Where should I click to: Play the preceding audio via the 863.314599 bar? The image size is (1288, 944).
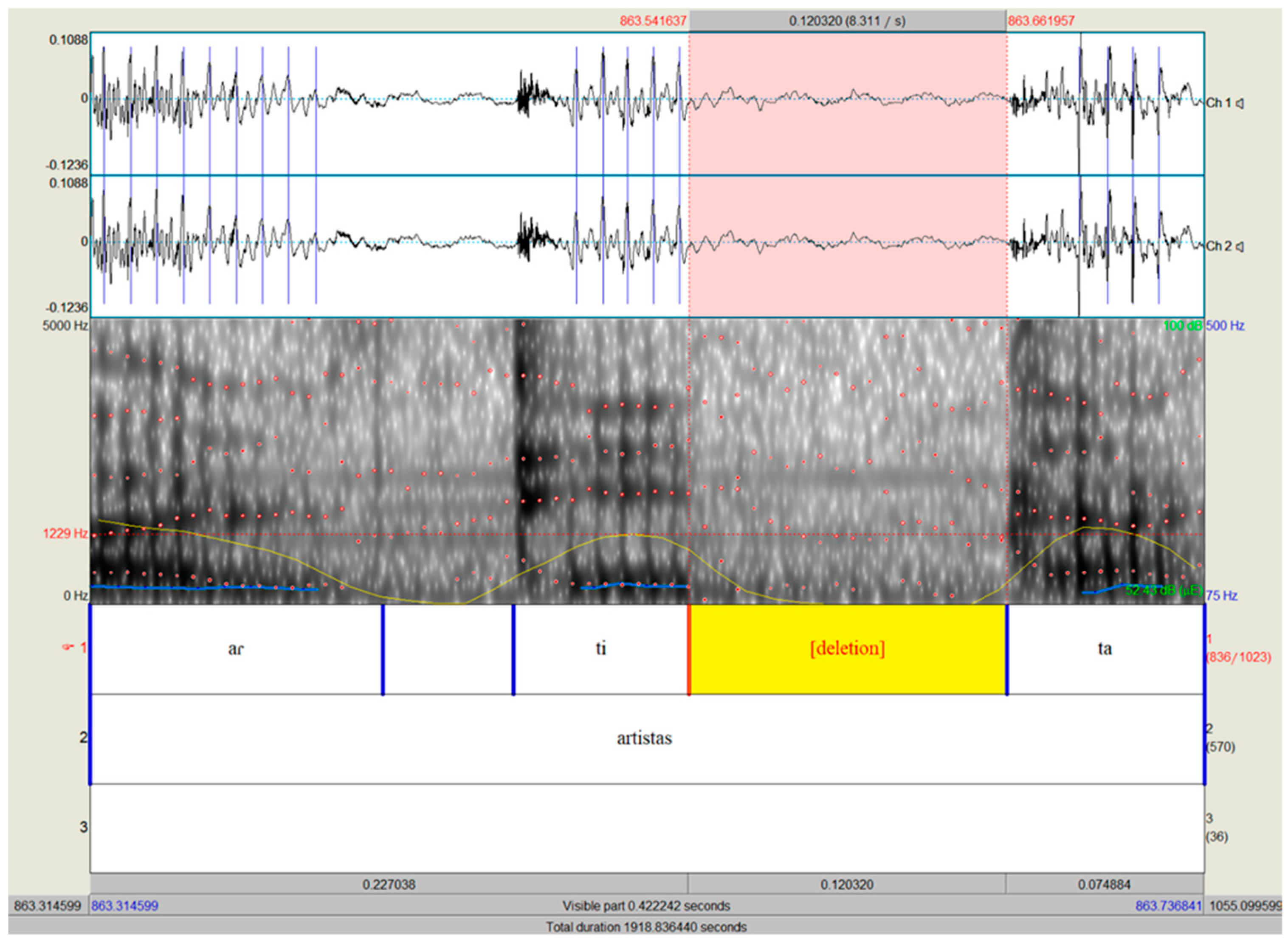pos(48,906)
